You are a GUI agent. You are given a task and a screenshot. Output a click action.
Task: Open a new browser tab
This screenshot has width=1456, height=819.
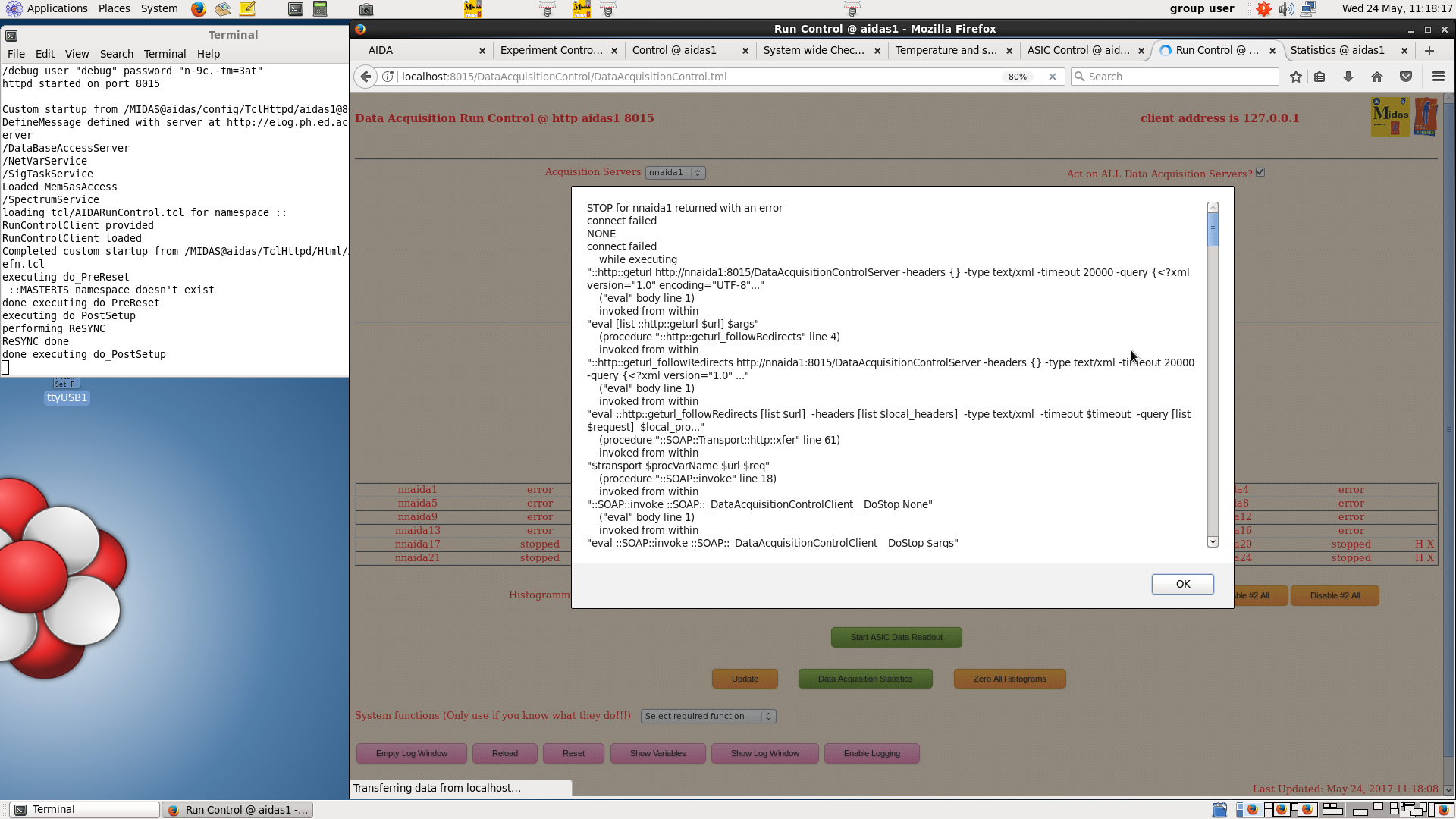click(x=1429, y=50)
